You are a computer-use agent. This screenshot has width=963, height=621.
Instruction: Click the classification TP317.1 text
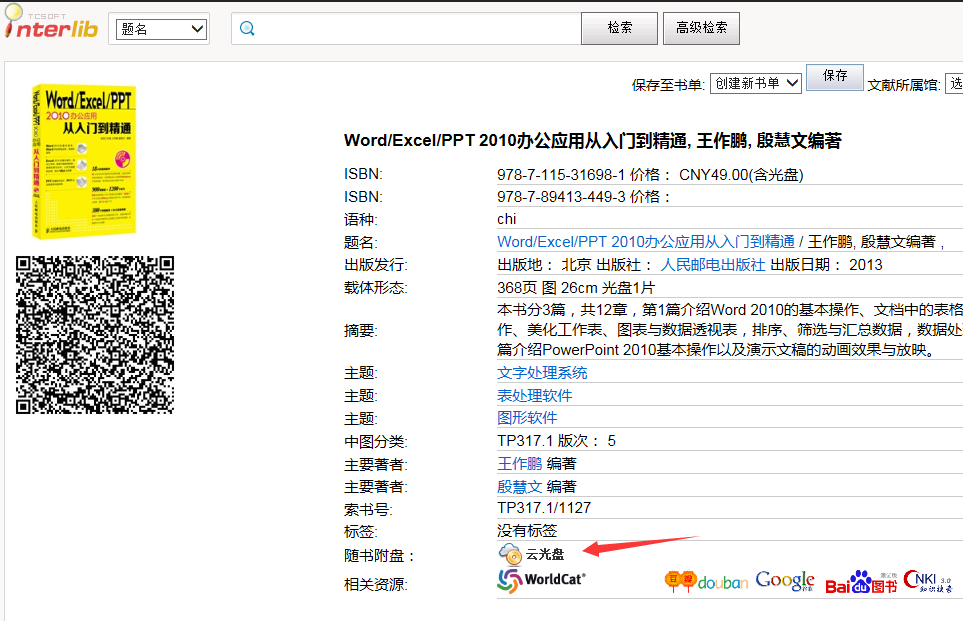525,441
